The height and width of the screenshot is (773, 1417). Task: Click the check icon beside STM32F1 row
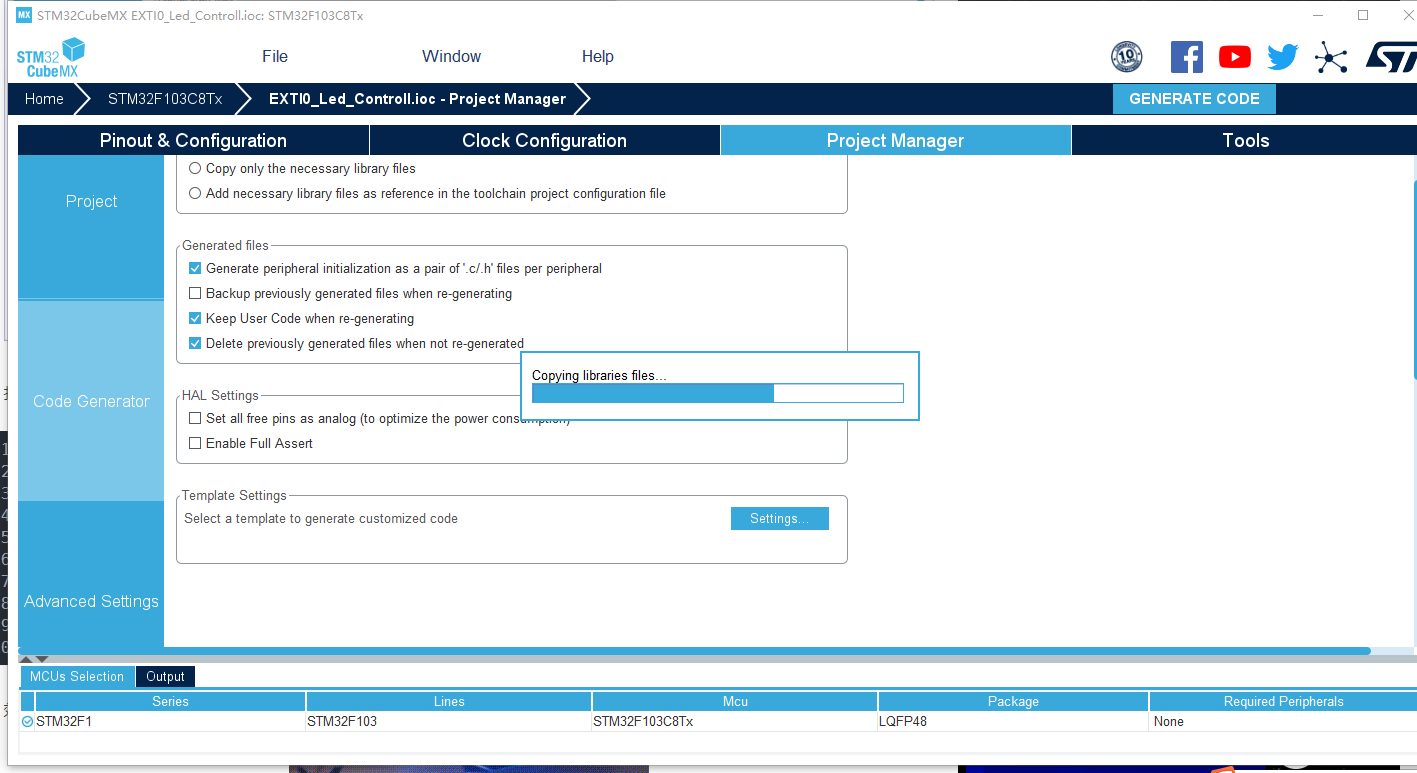27,721
